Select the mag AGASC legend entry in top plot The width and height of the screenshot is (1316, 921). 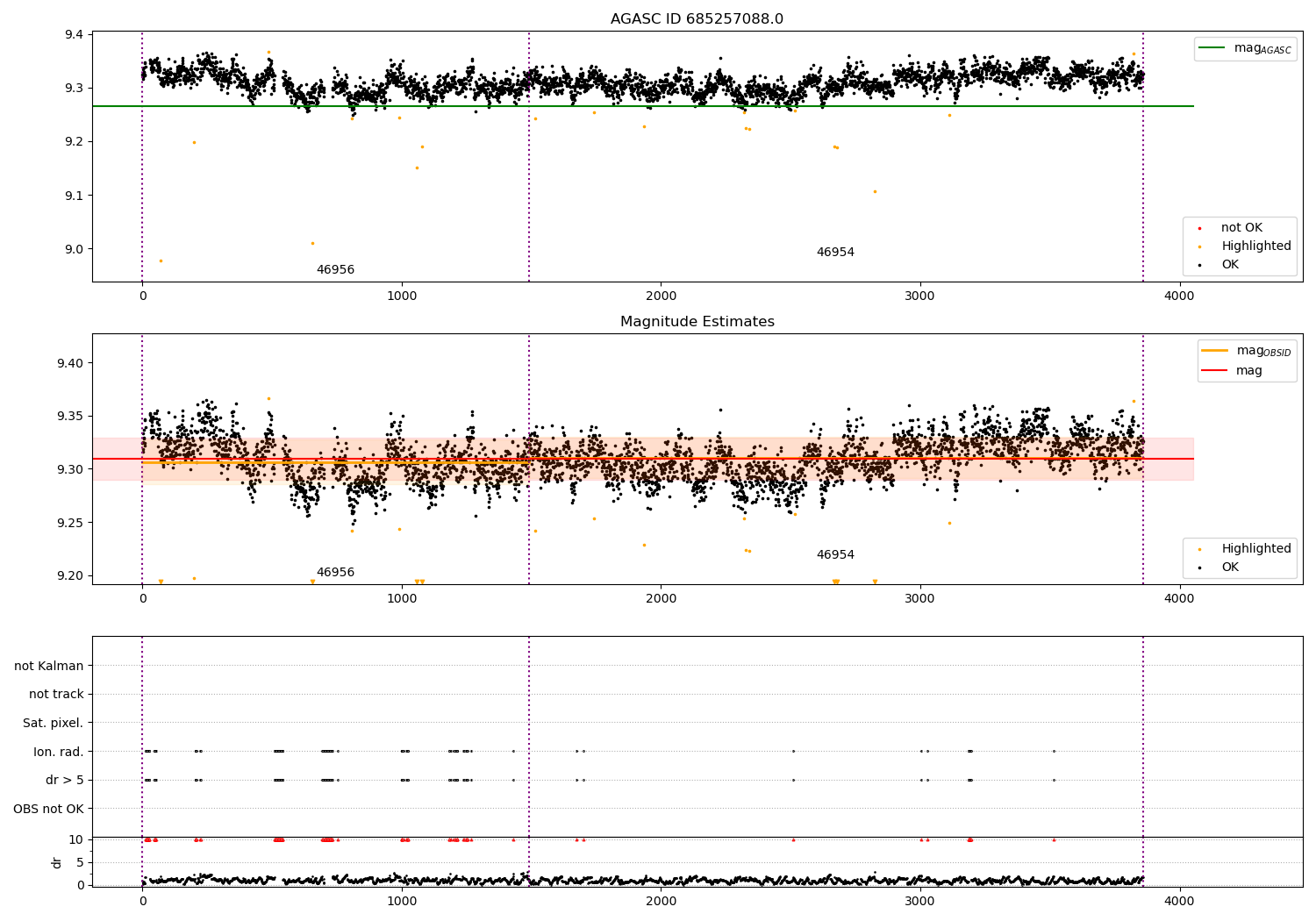pyautogui.click(x=1245, y=48)
